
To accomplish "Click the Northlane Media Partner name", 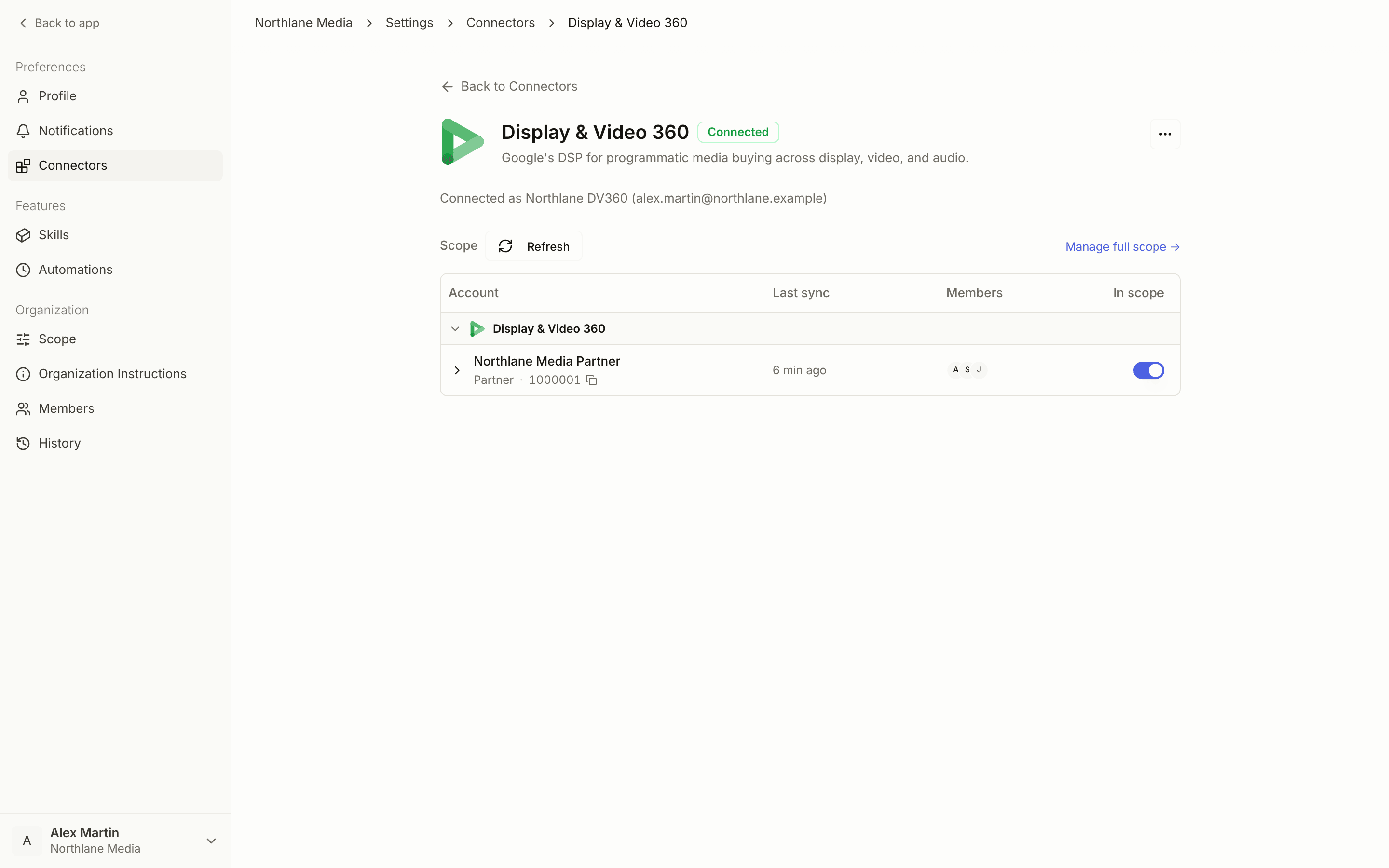I will click(x=546, y=361).
